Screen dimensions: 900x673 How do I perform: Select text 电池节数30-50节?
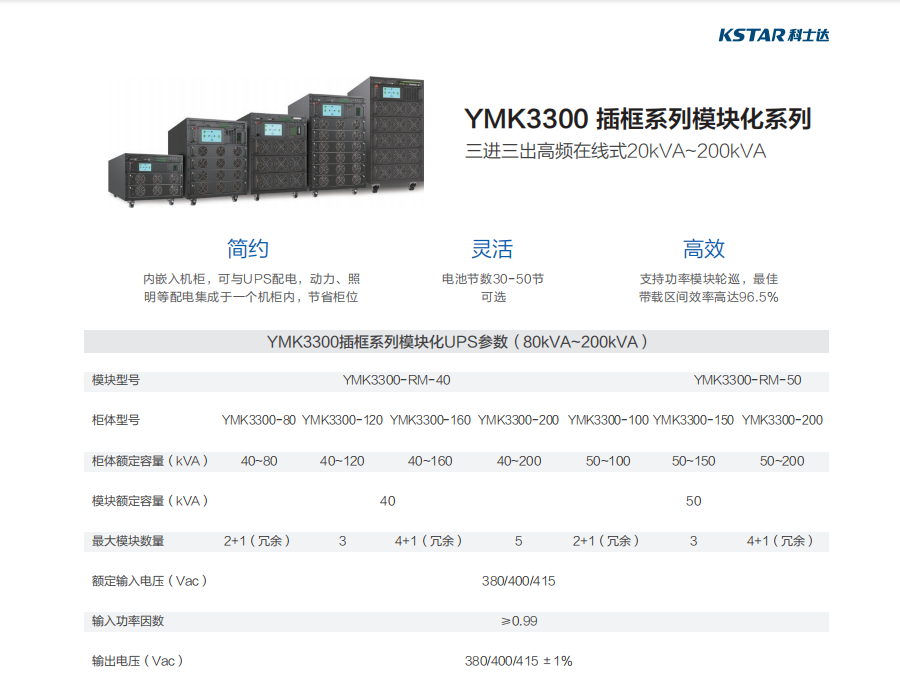point(492,279)
